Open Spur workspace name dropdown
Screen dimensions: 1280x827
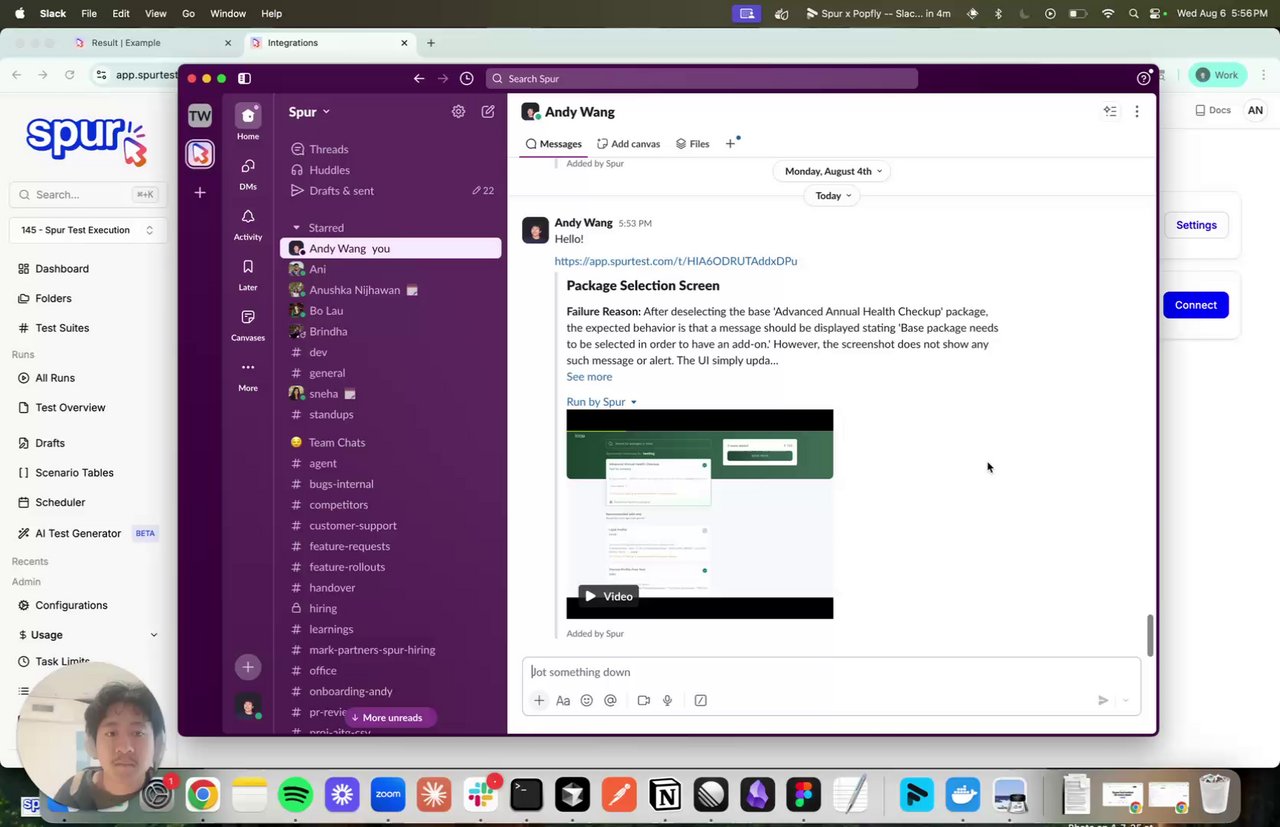309,112
